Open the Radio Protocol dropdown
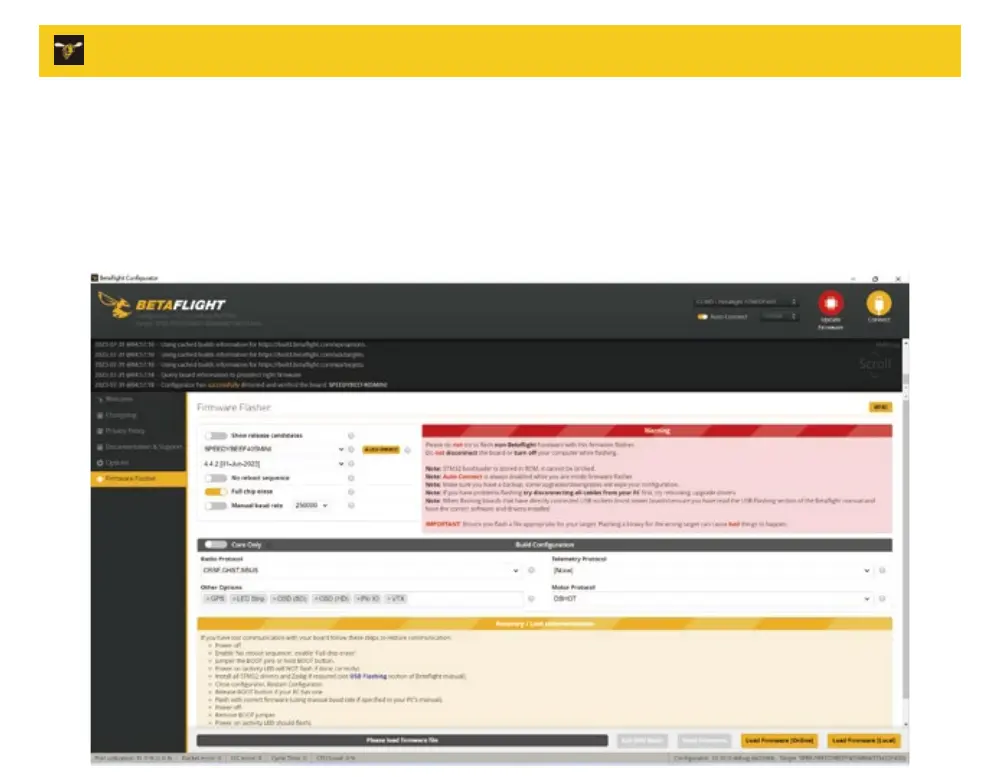 coord(361,570)
